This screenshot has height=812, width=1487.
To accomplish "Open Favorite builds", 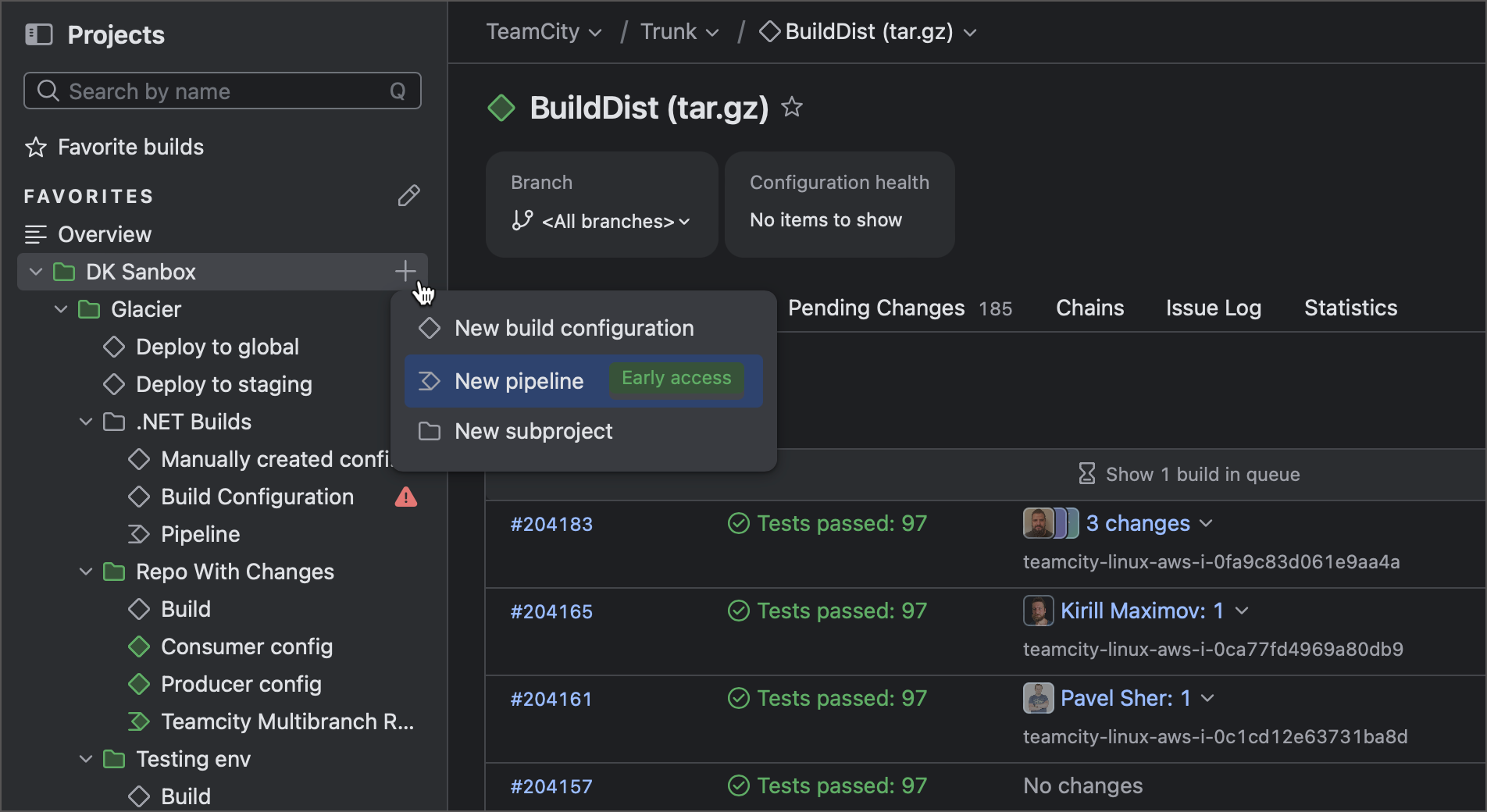I will (x=115, y=147).
